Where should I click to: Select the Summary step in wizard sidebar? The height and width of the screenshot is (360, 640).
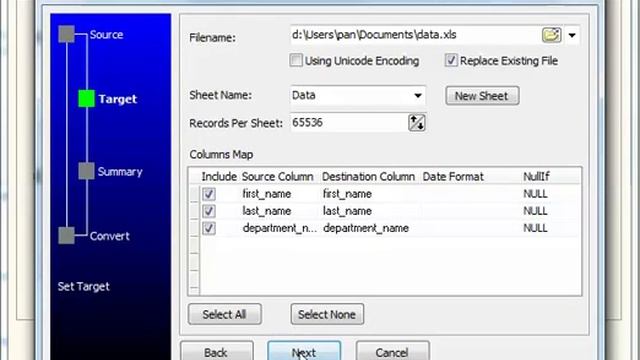pyautogui.click(x=120, y=172)
